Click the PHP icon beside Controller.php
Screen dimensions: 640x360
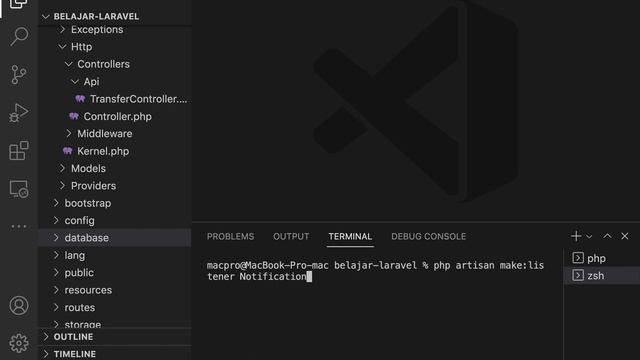click(74, 116)
